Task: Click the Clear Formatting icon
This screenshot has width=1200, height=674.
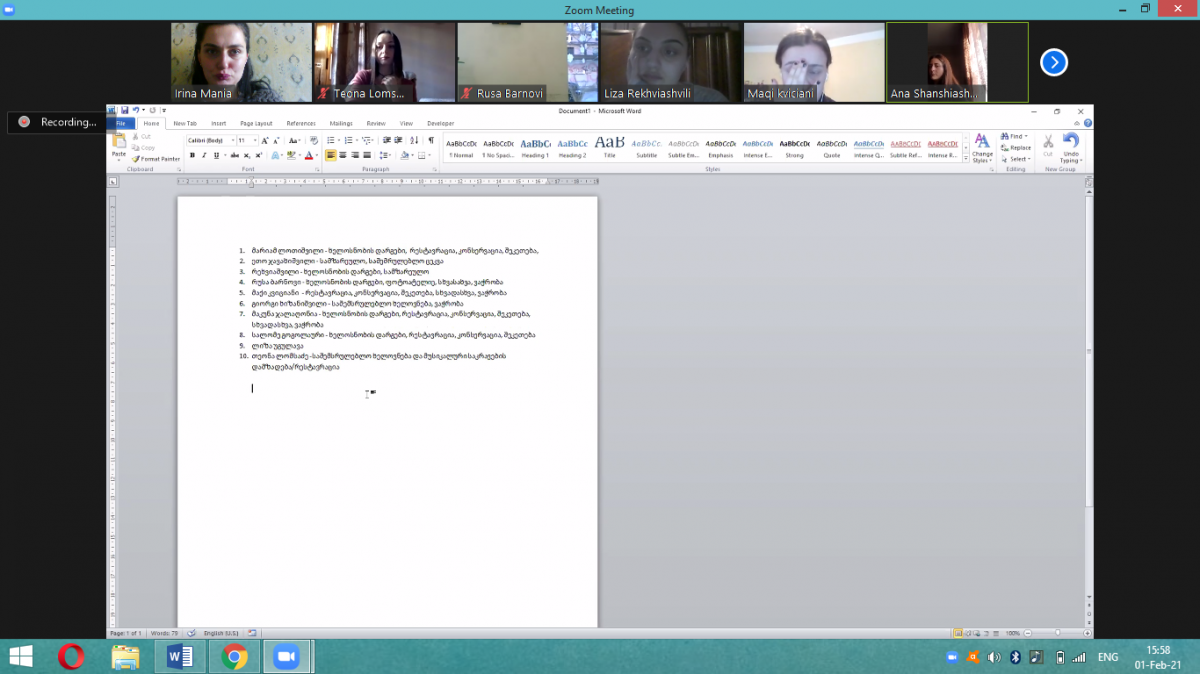Action: [x=313, y=141]
